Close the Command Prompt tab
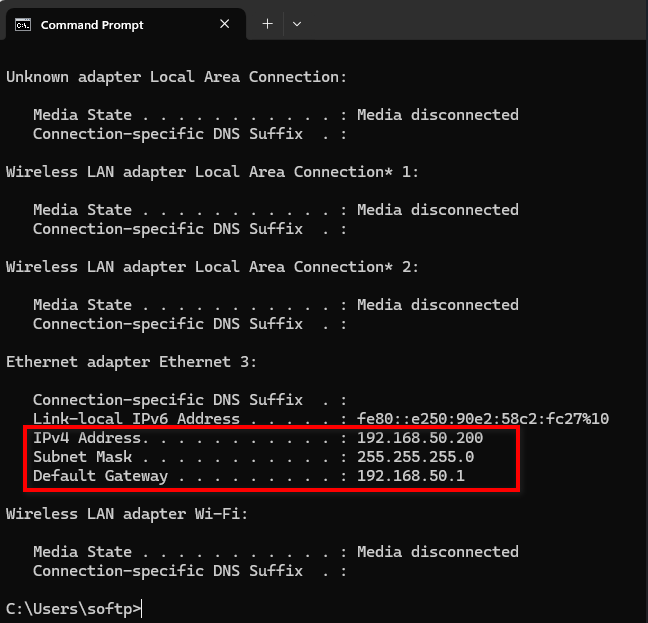Viewport: 648px width, 623px height. coord(225,24)
